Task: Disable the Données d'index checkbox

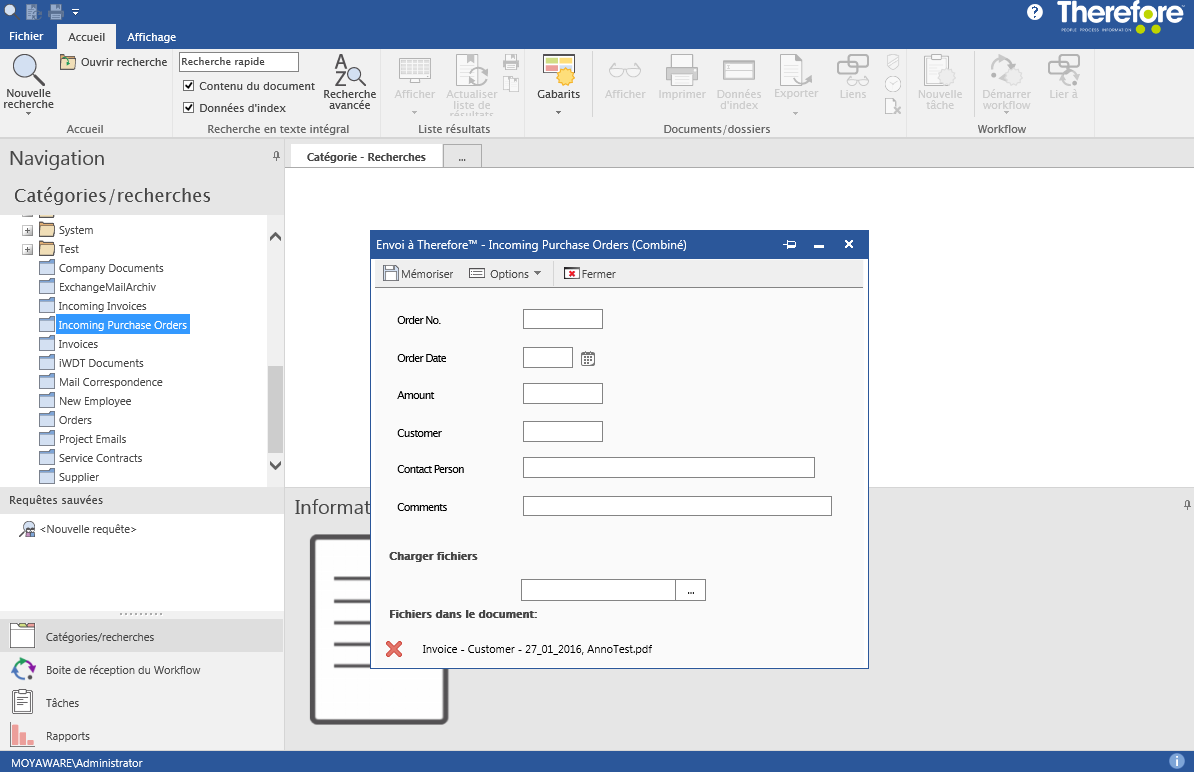Action: (x=189, y=107)
